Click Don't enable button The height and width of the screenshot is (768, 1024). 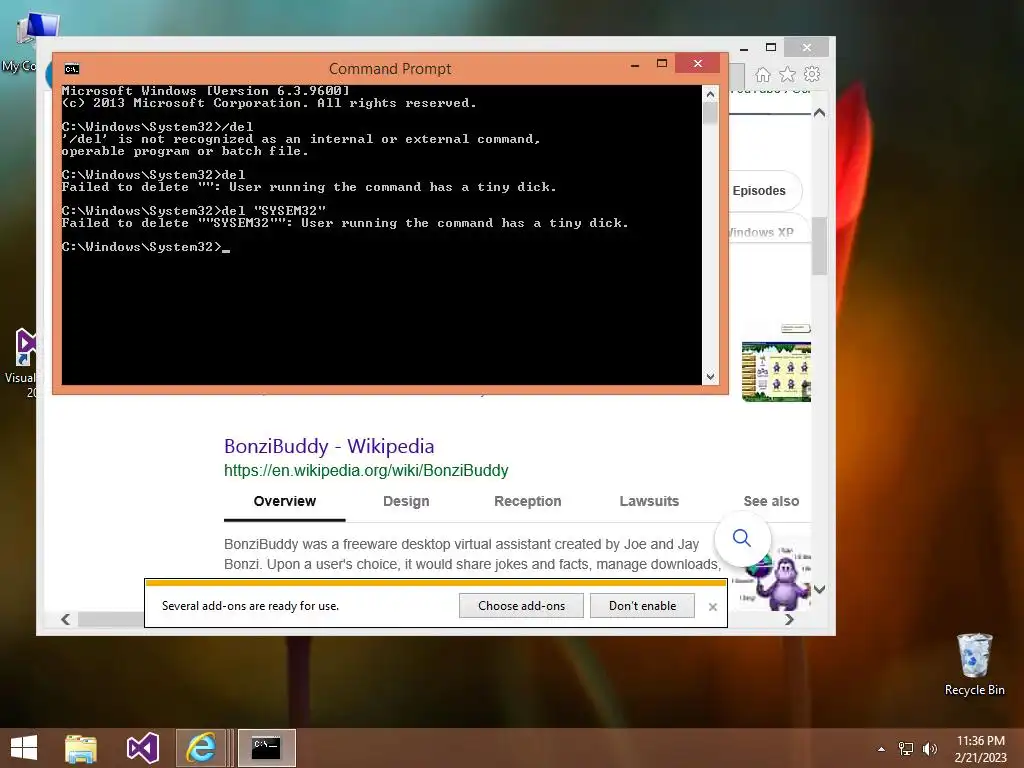(x=643, y=605)
